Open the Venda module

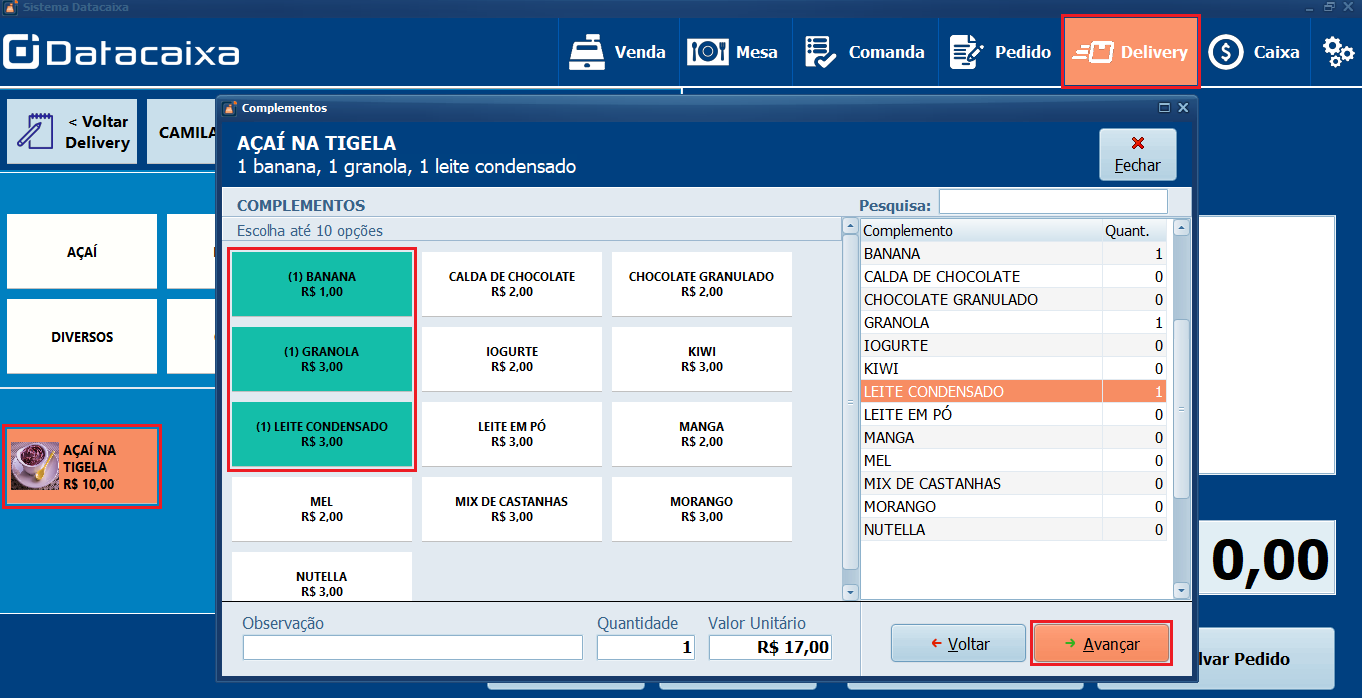point(619,51)
